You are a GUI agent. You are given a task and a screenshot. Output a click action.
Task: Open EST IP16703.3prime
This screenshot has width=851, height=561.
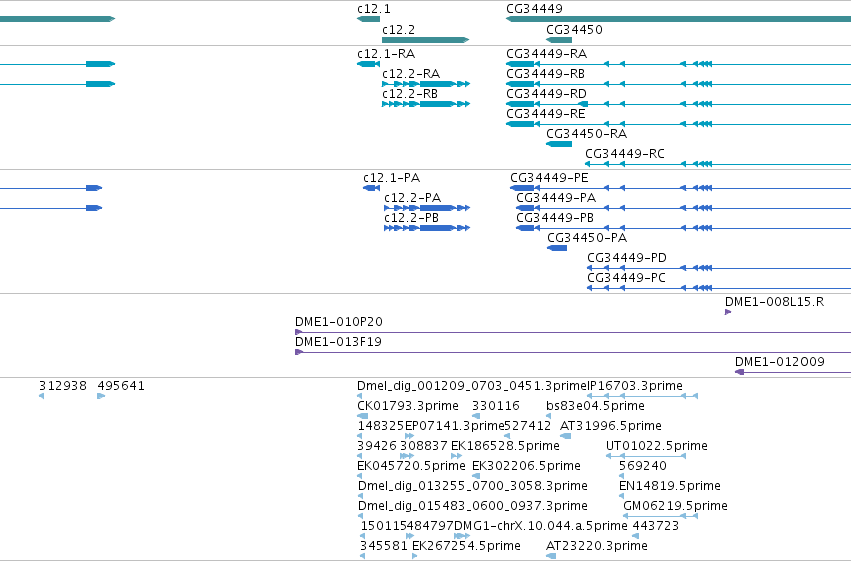pos(635,386)
